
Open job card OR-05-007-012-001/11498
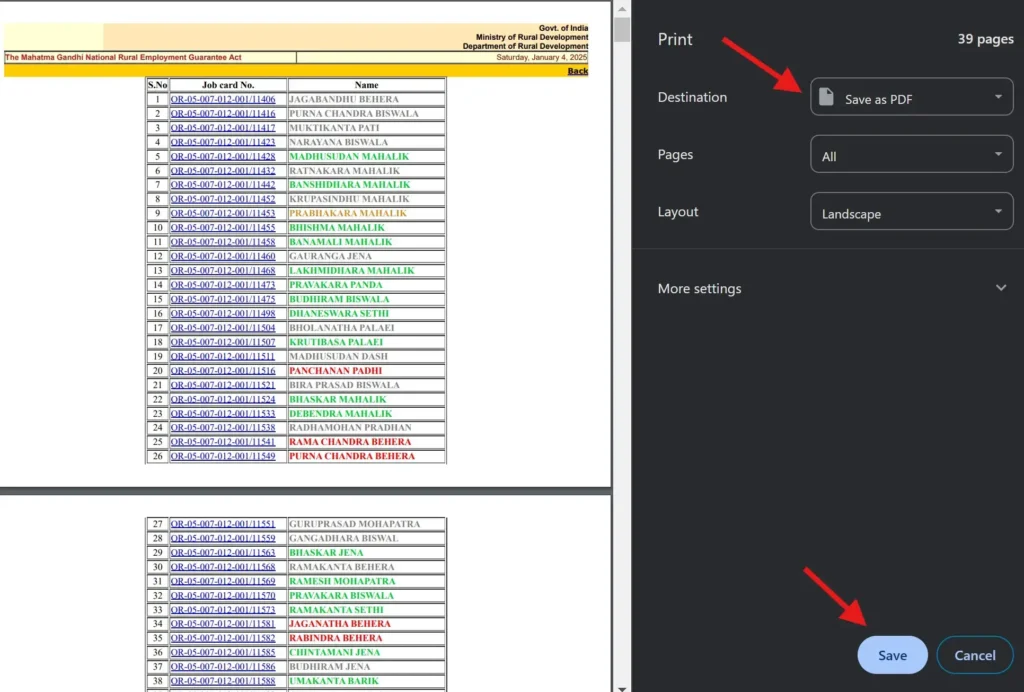click(223, 314)
